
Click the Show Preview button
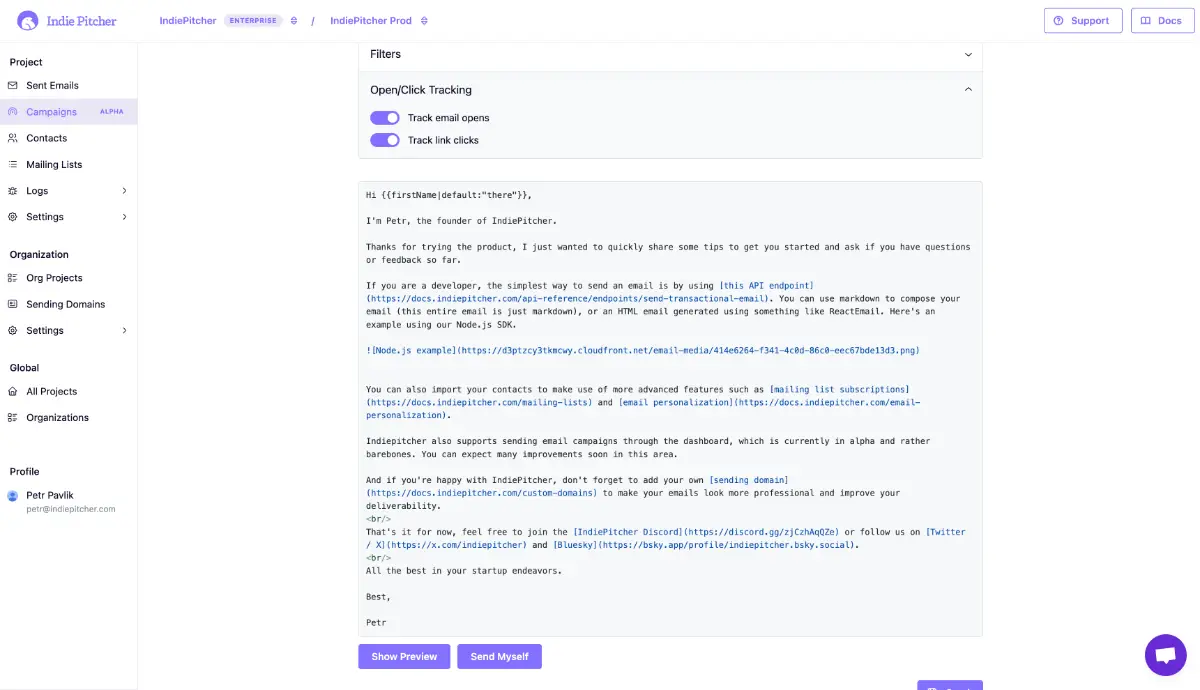pyautogui.click(x=404, y=656)
